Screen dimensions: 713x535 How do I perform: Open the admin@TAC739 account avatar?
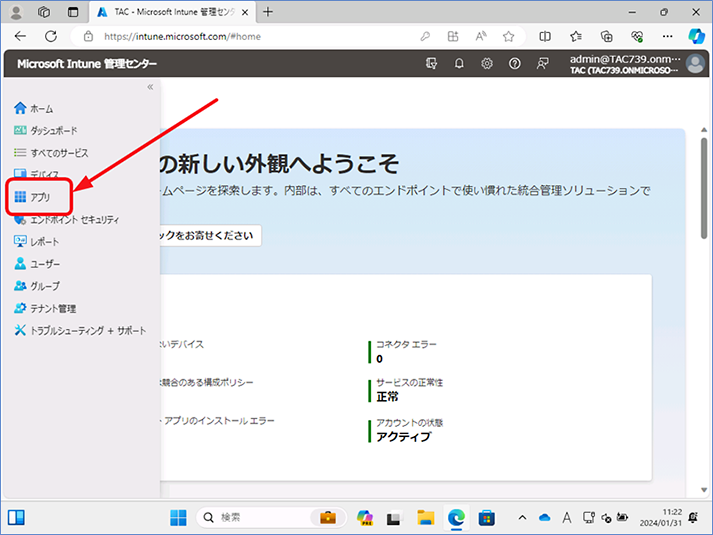[695, 64]
